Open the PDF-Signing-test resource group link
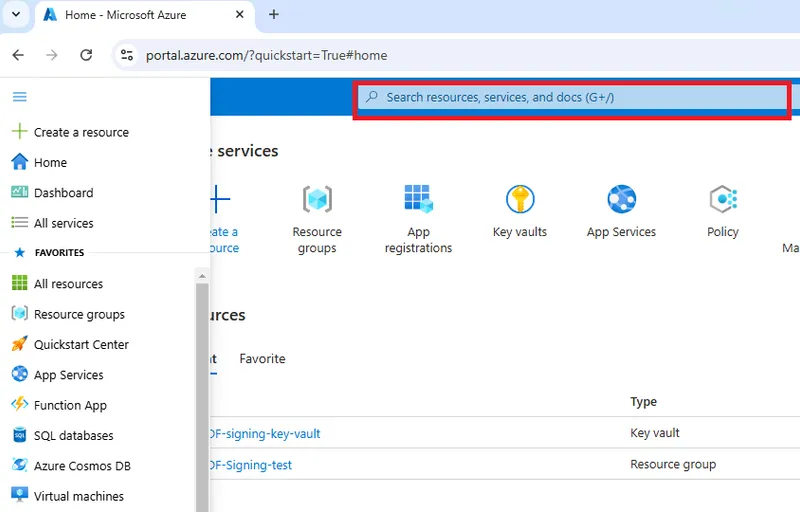800x512 pixels. pyautogui.click(x=251, y=465)
